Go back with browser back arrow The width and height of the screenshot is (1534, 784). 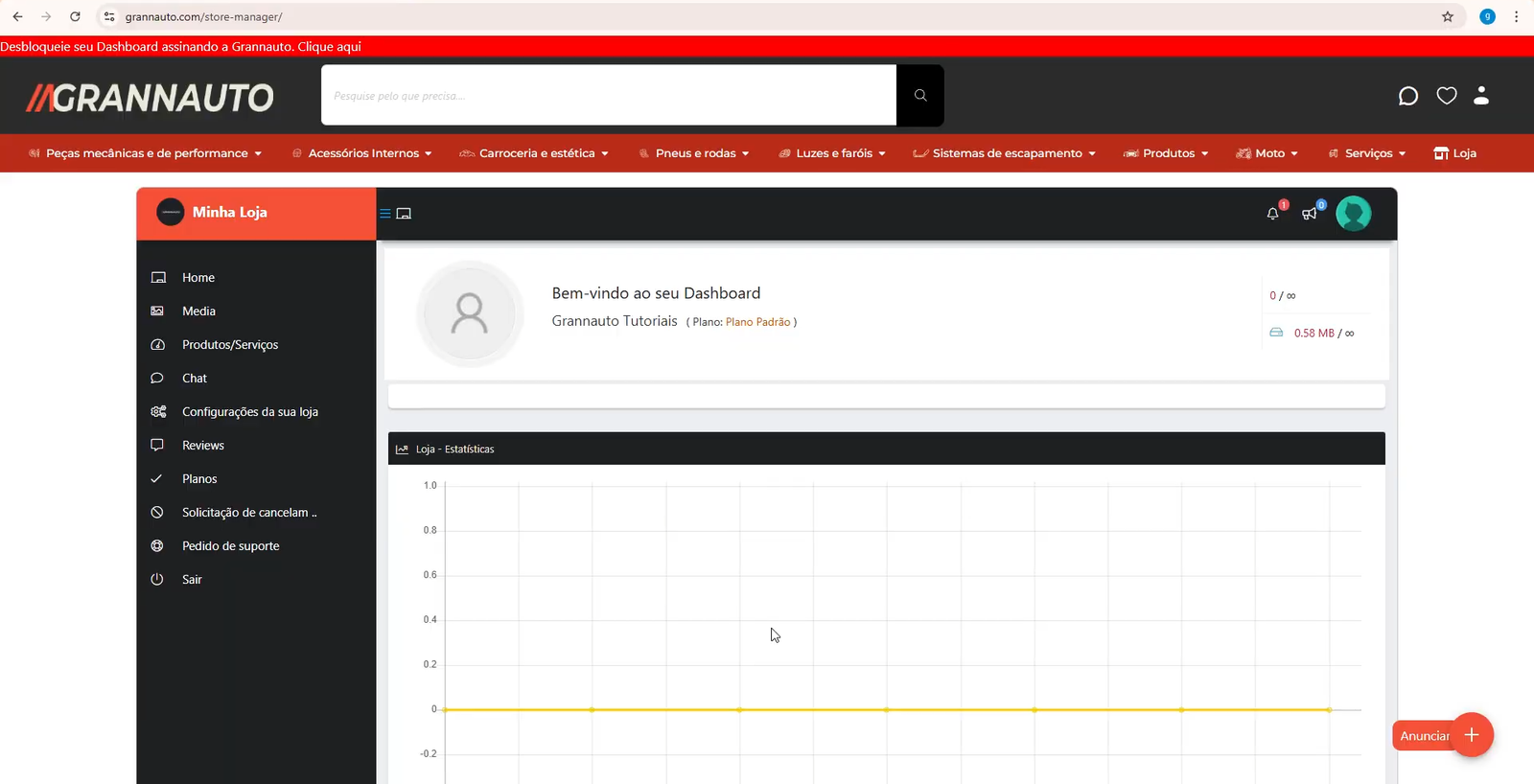17,16
